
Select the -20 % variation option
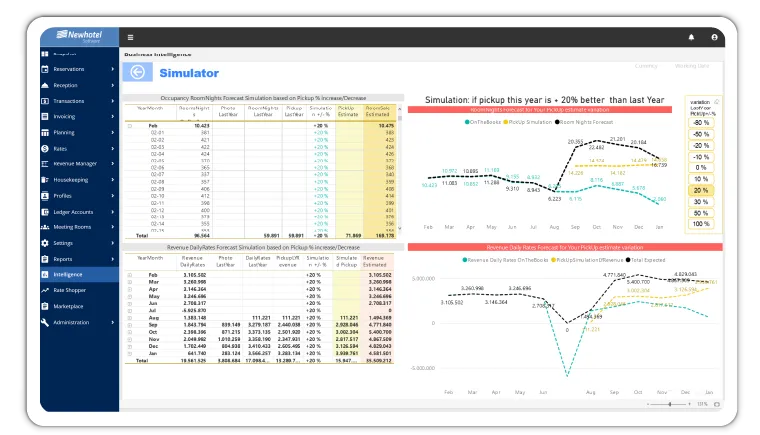pyautogui.click(x=701, y=145)
